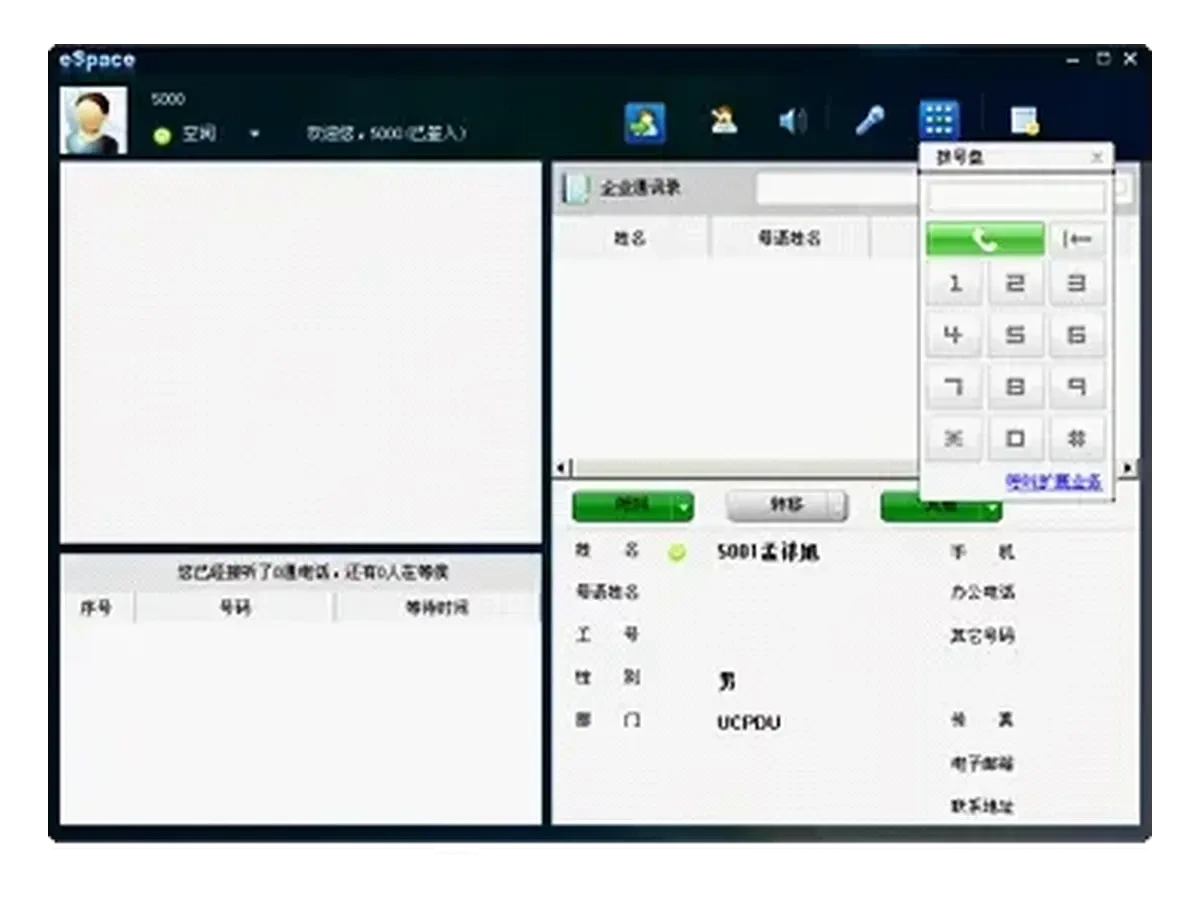Click the hash key on dial pad
This screenshot has height=900, width=1200.
(x=1077, y=438)
